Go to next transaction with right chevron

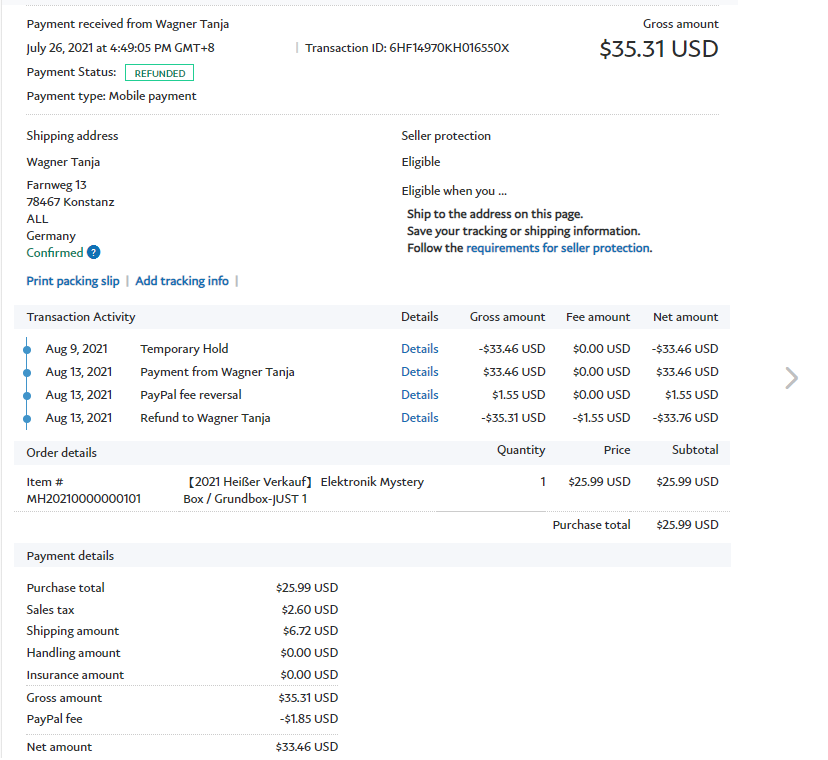click(x=791, y=377)
